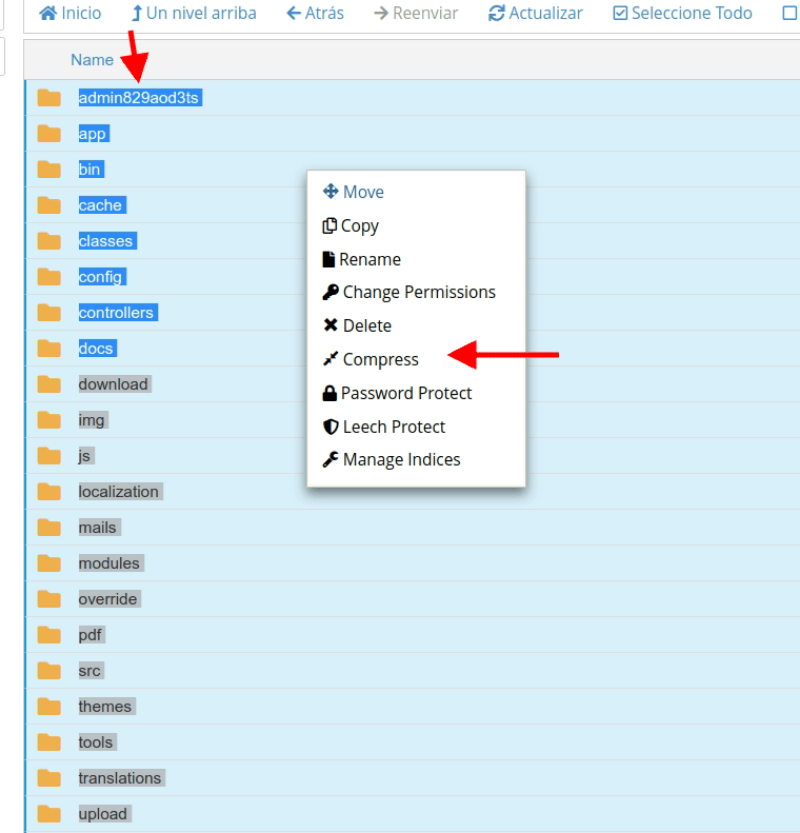The height and width of the screenshot is (833, 800).
Task: Click the folder icon beside config
Action: [x=49, y=277]
